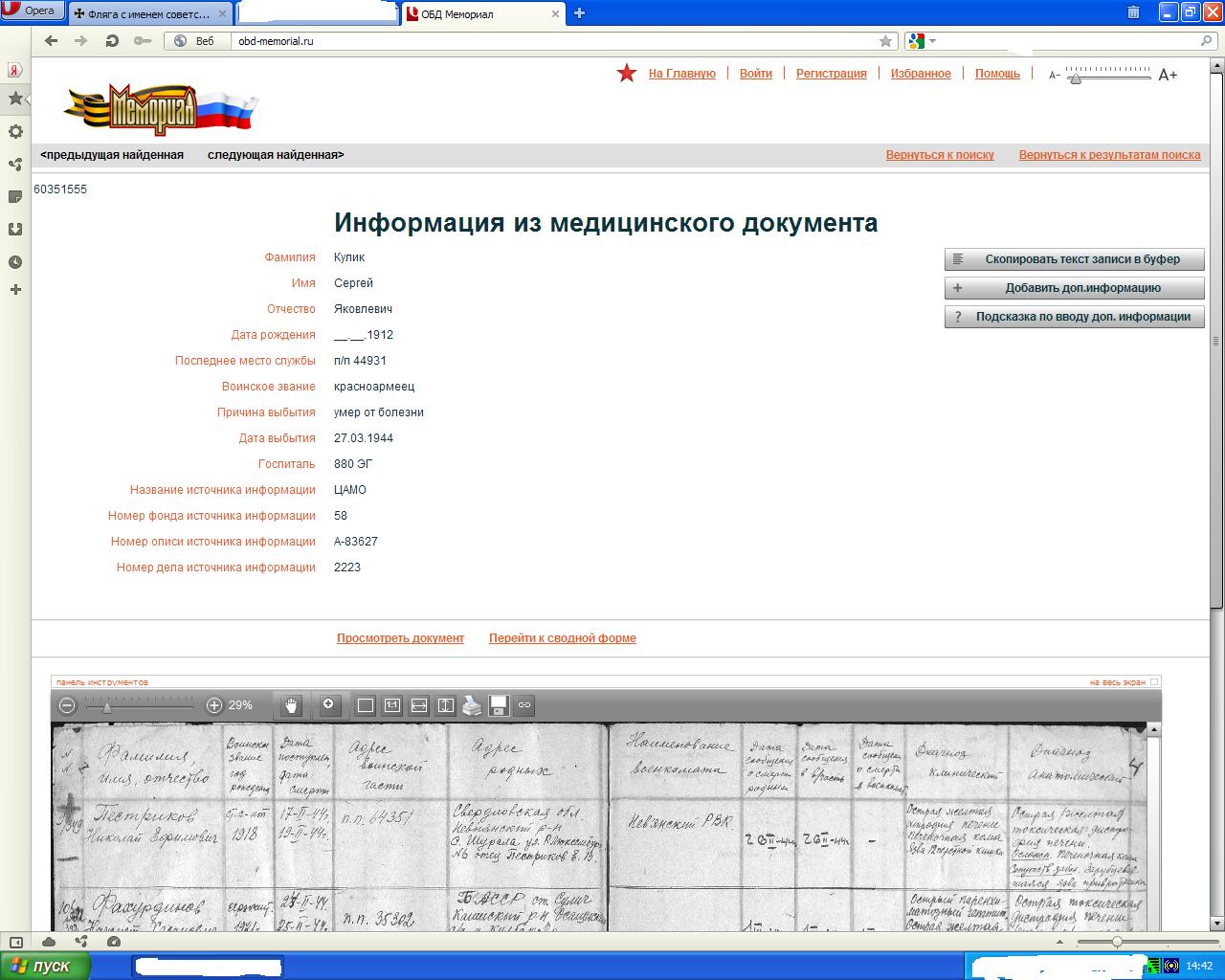Open the Opera main menu
The height and width of the screenshot is (980, 1225).
tap(33, 11)
